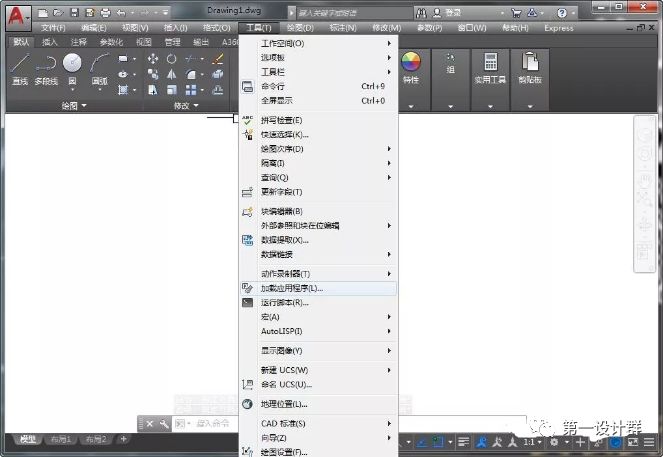Click the New drawing icon in quick access toolbar

[x=43, y=13]
